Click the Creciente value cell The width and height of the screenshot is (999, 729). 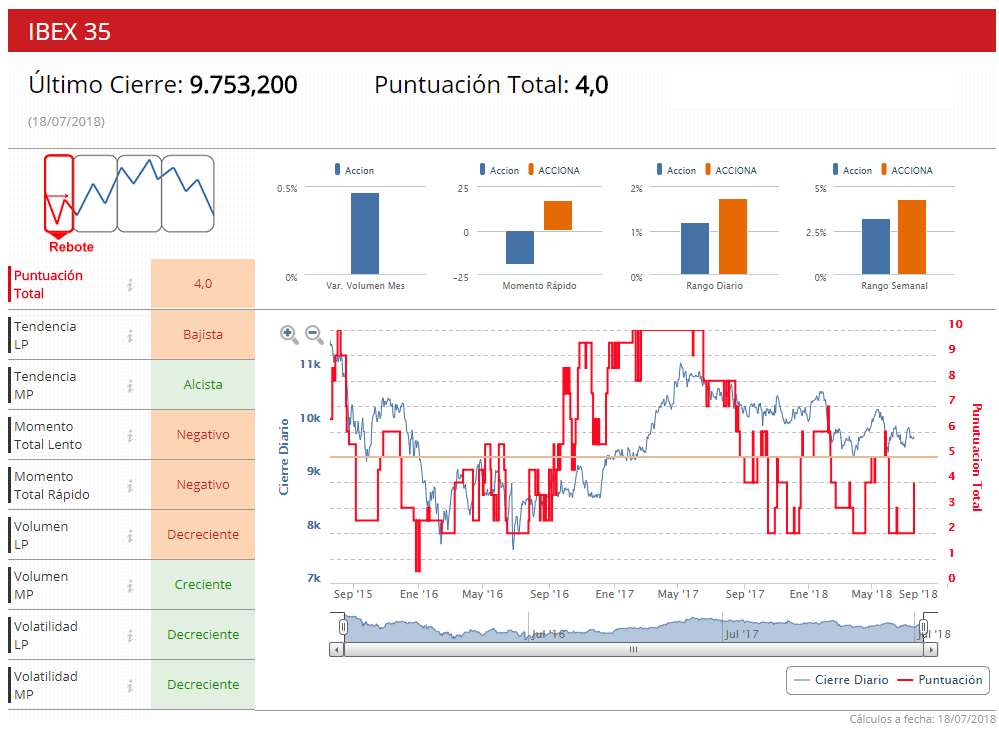pos(203,585)
